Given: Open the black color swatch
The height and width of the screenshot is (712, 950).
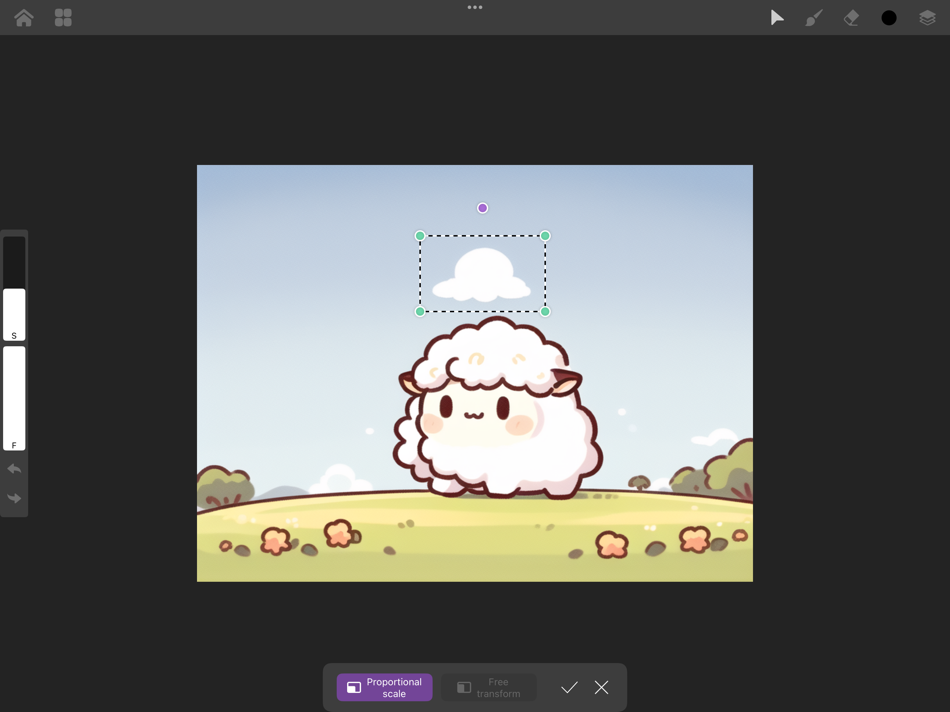Looking at the screenshot, I should tap(889, 17).
